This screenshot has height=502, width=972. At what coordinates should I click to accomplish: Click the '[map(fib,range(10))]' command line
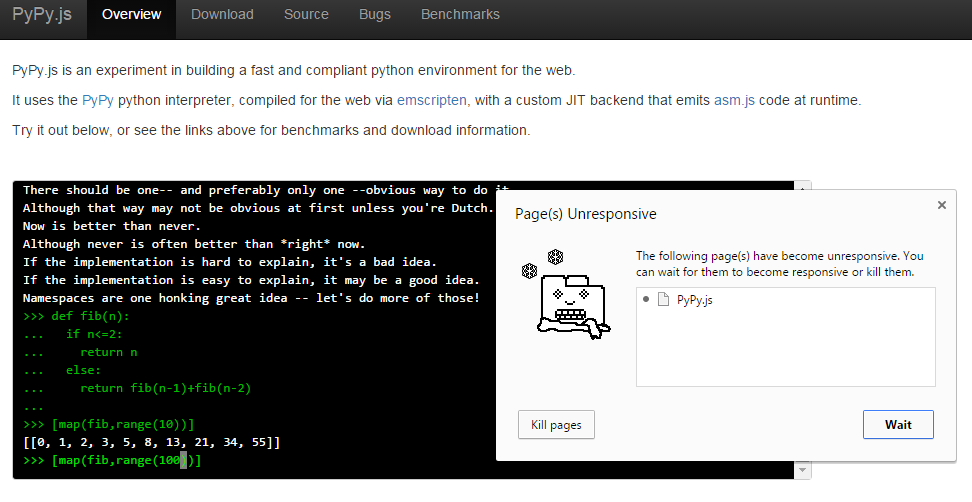point(108,425)
